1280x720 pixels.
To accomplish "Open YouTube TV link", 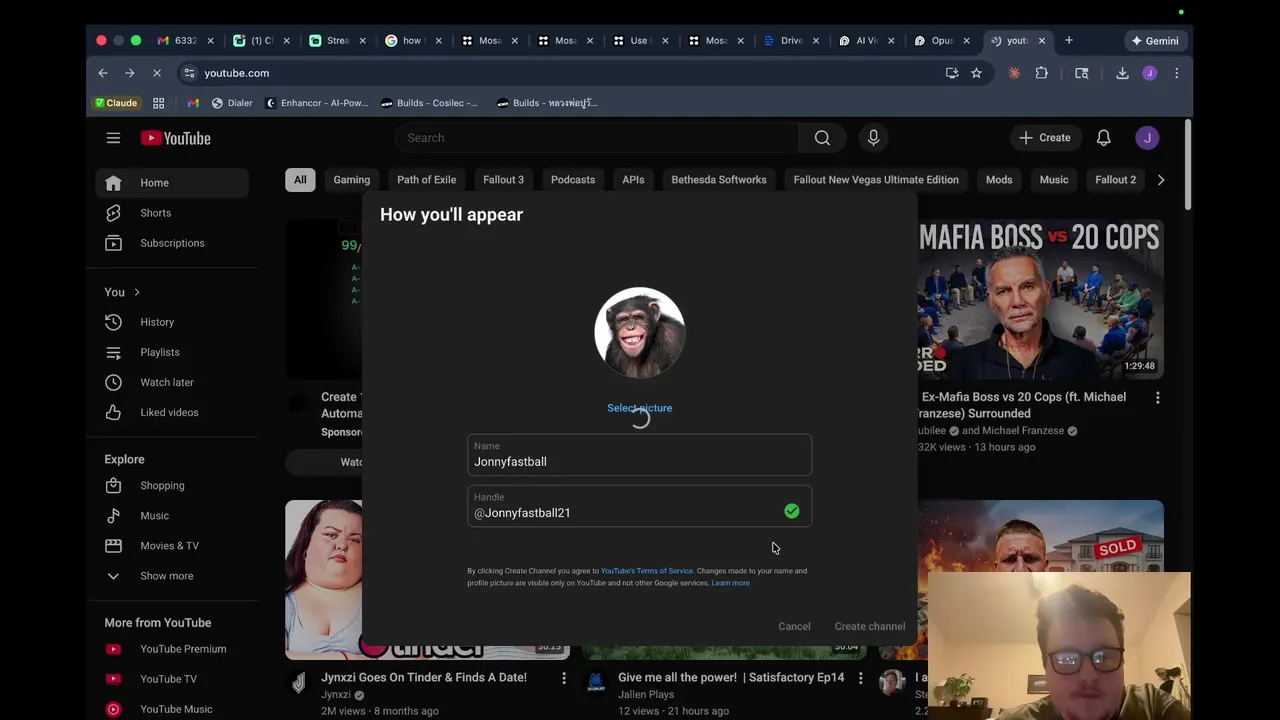I will tap(172, 679).
